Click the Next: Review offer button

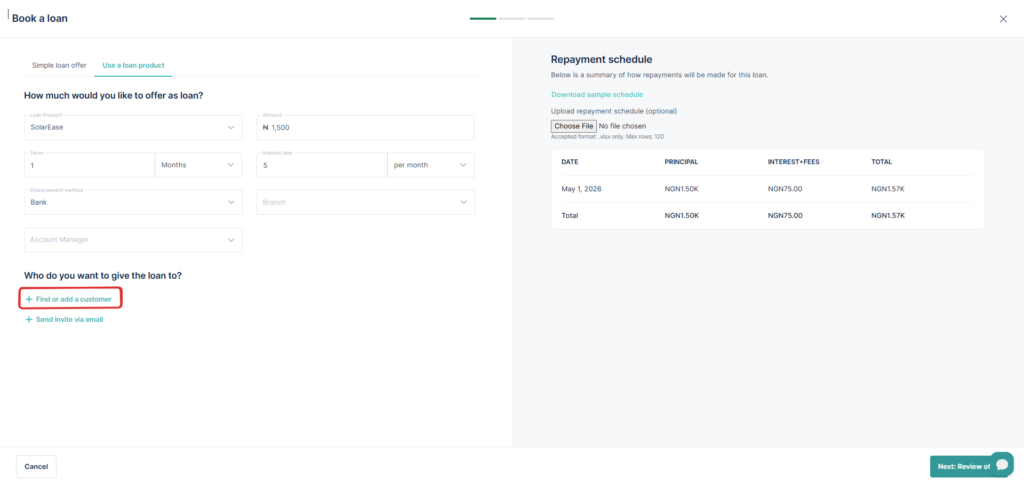pyautogui.click(x=960, y=466)
